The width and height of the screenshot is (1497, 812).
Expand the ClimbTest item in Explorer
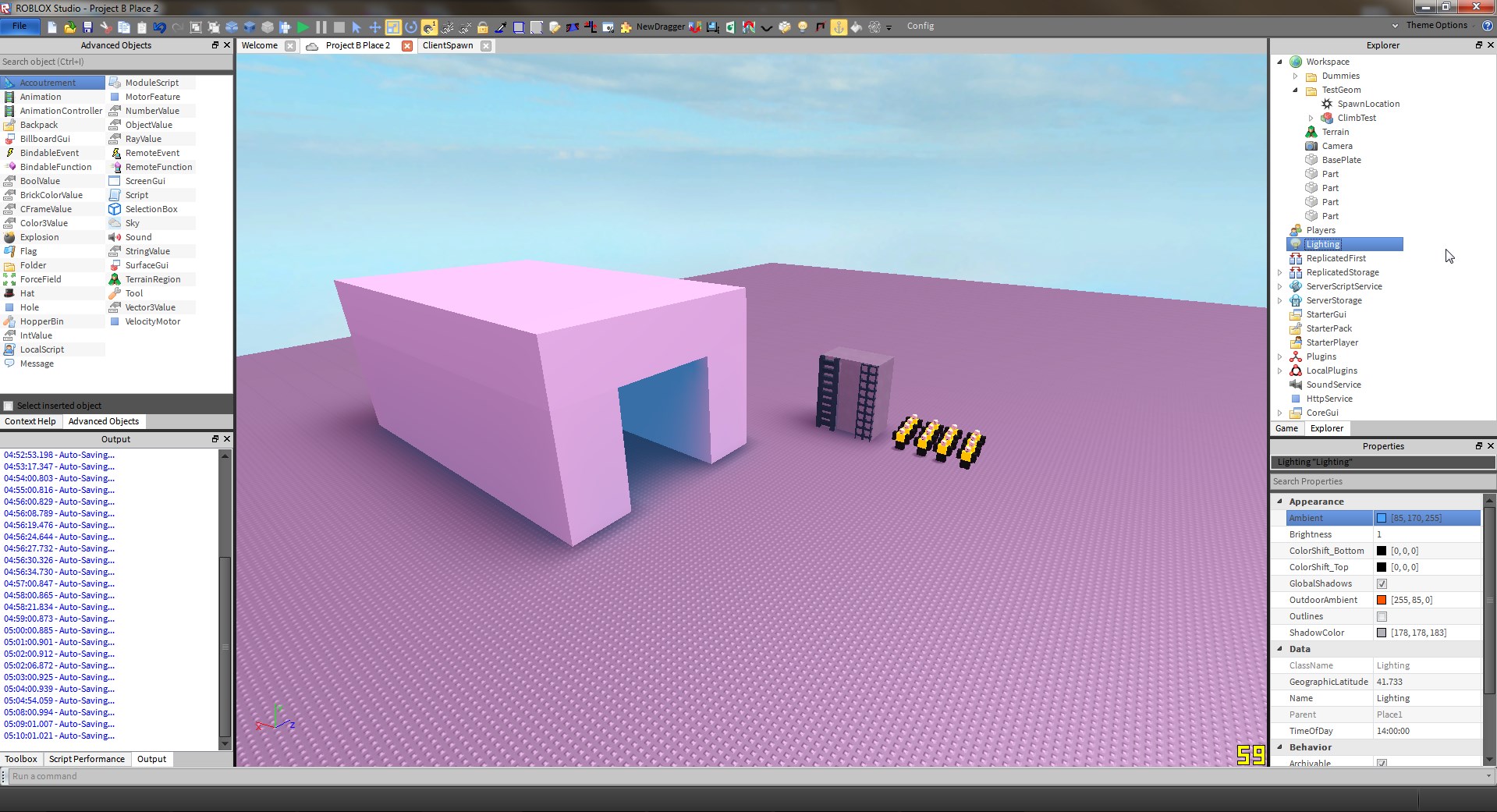pos(1311,118)
